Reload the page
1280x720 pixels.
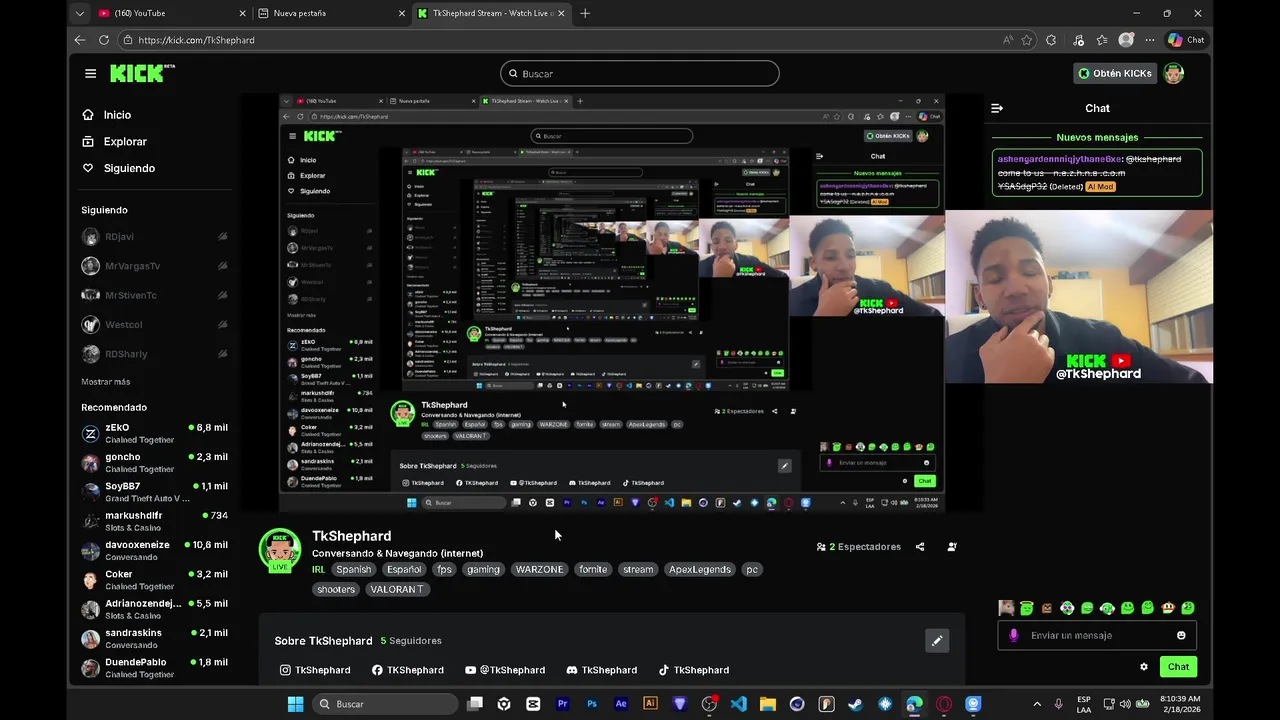click(x=104, y=40)
